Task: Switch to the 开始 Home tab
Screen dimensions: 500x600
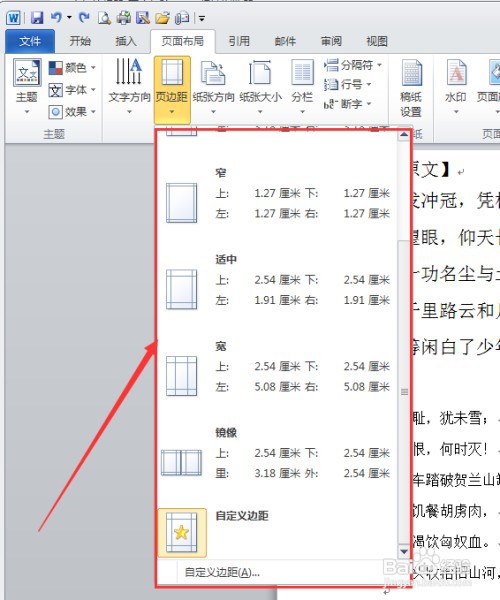Action: [x=80, y=41]
